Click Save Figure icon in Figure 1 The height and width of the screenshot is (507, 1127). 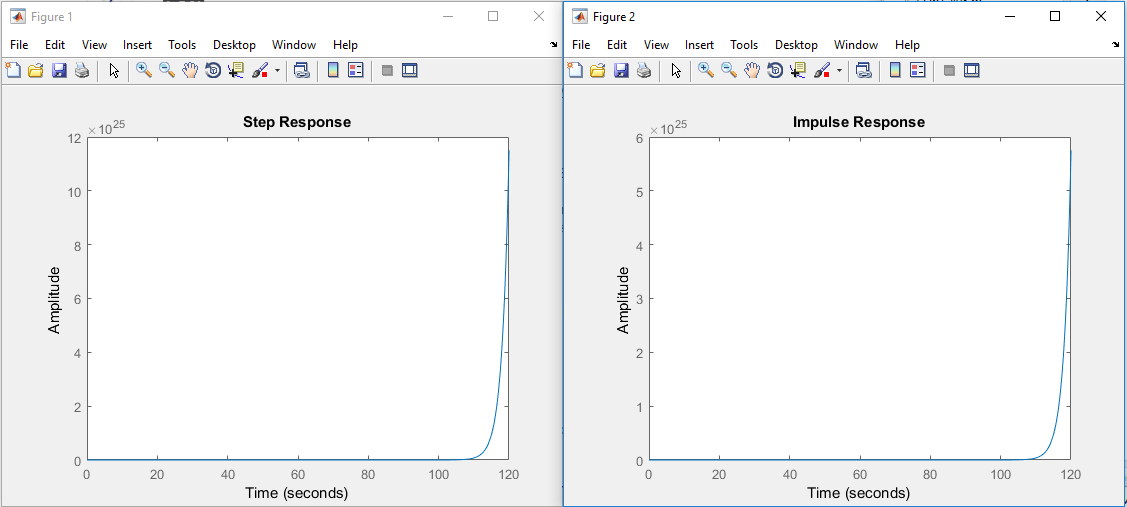(x=59, y=70)
